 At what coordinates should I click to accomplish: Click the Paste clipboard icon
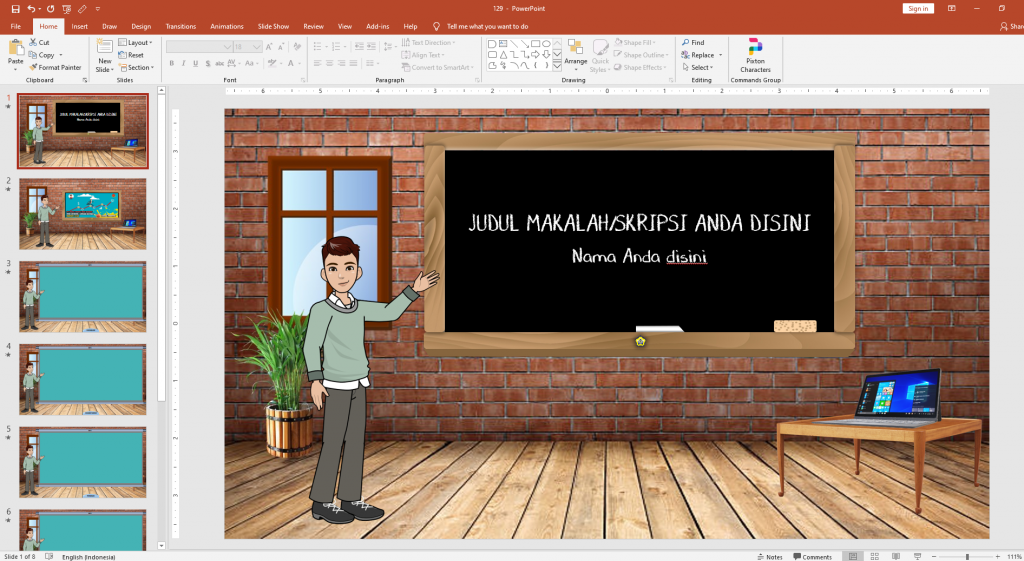click(x=16, y=47)
